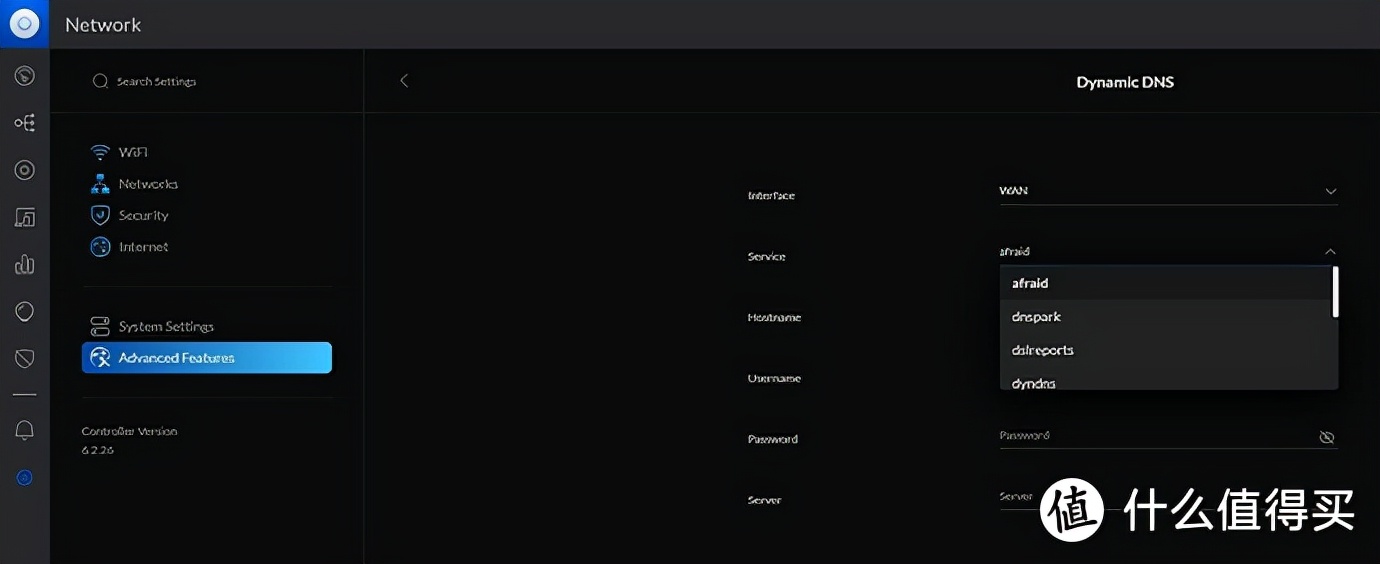Screen dimensions: 1380x564
Task: Click the service list scrollbar
Action: click(x=1335, y=292)
